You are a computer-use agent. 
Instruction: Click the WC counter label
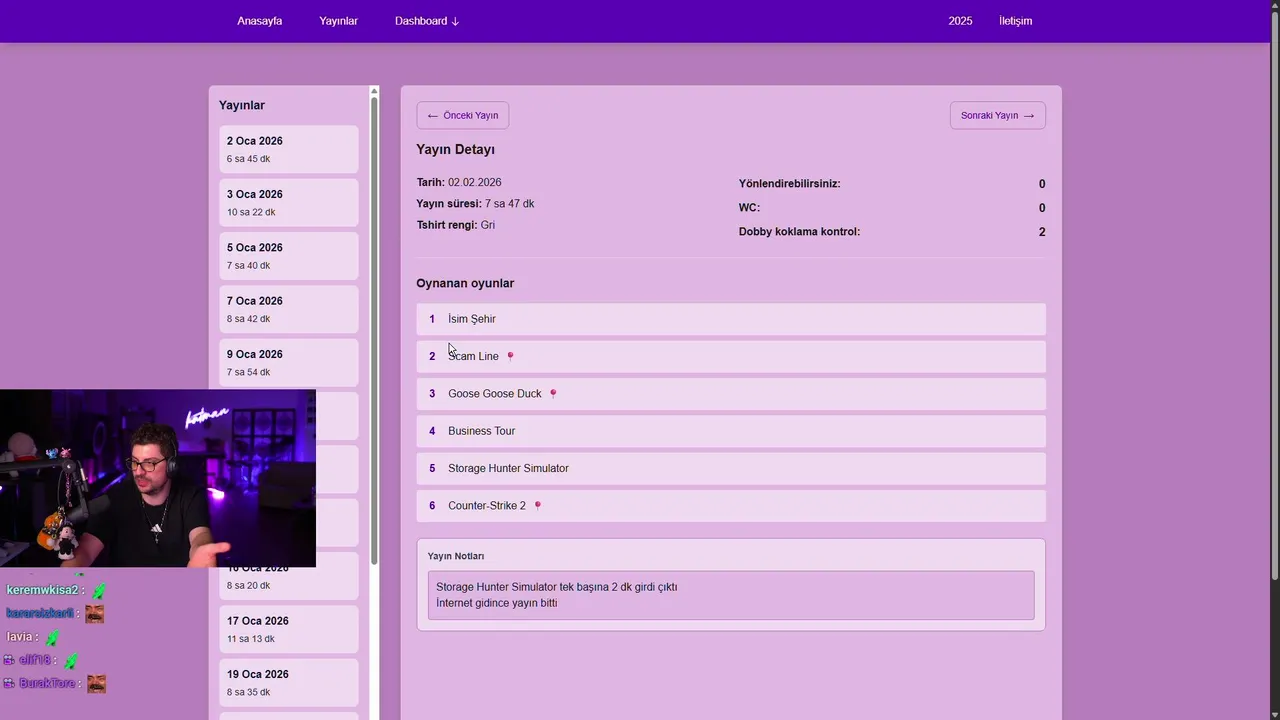749,208
